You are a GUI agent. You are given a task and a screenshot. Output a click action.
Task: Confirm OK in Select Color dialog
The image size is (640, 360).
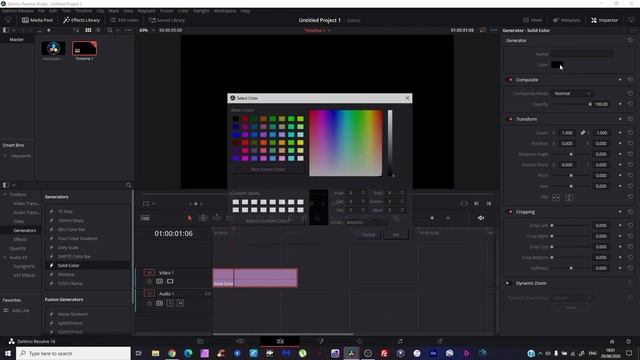coord(396,235)
